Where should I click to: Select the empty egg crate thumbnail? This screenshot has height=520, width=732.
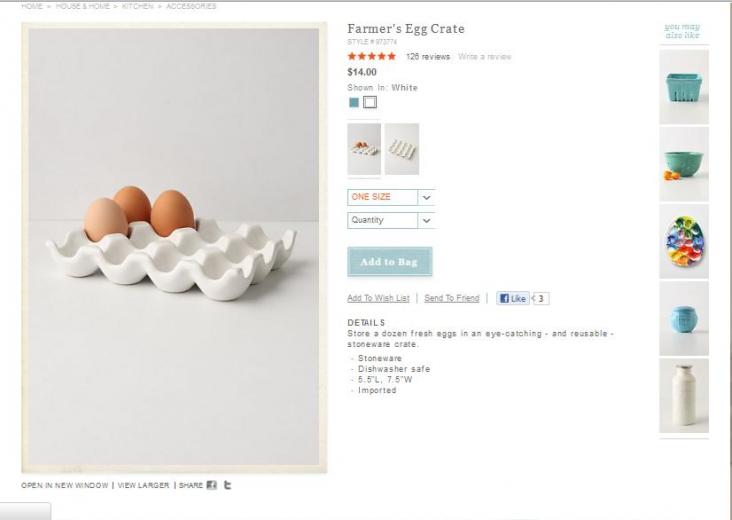point(402,149)
